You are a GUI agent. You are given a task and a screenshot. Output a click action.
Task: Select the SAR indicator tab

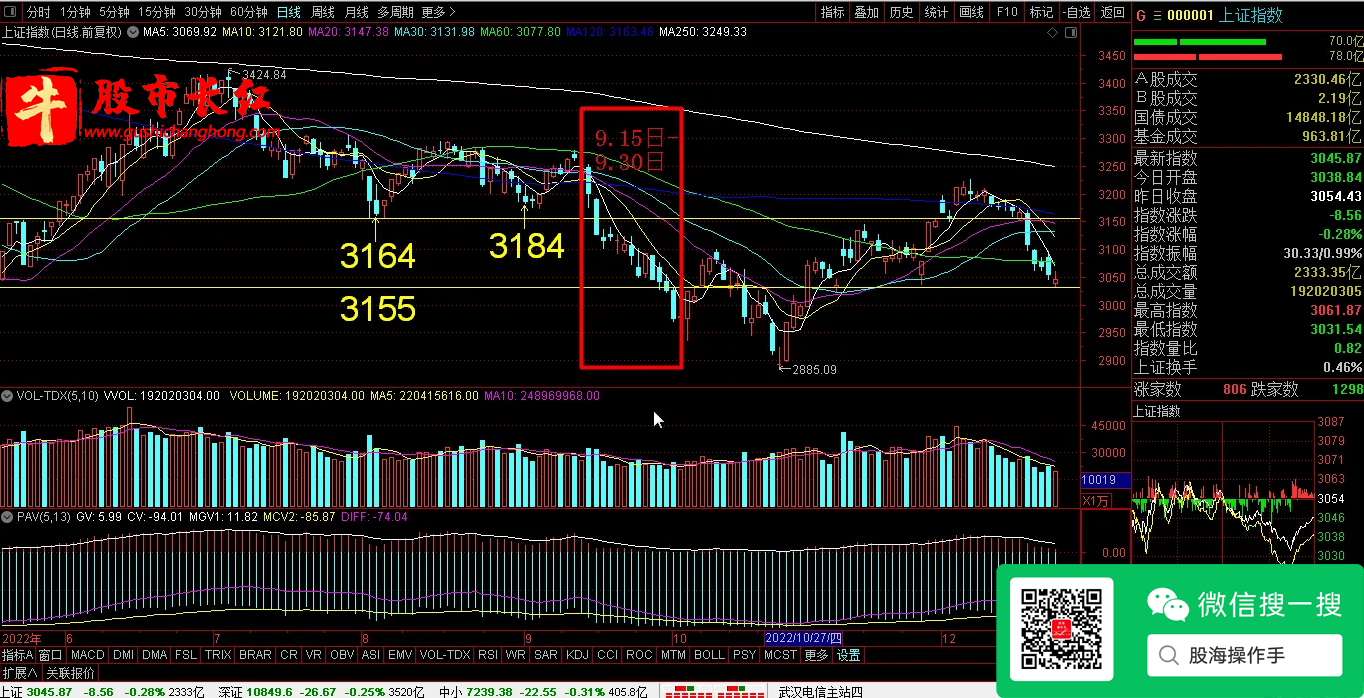(x=546, y=655)
